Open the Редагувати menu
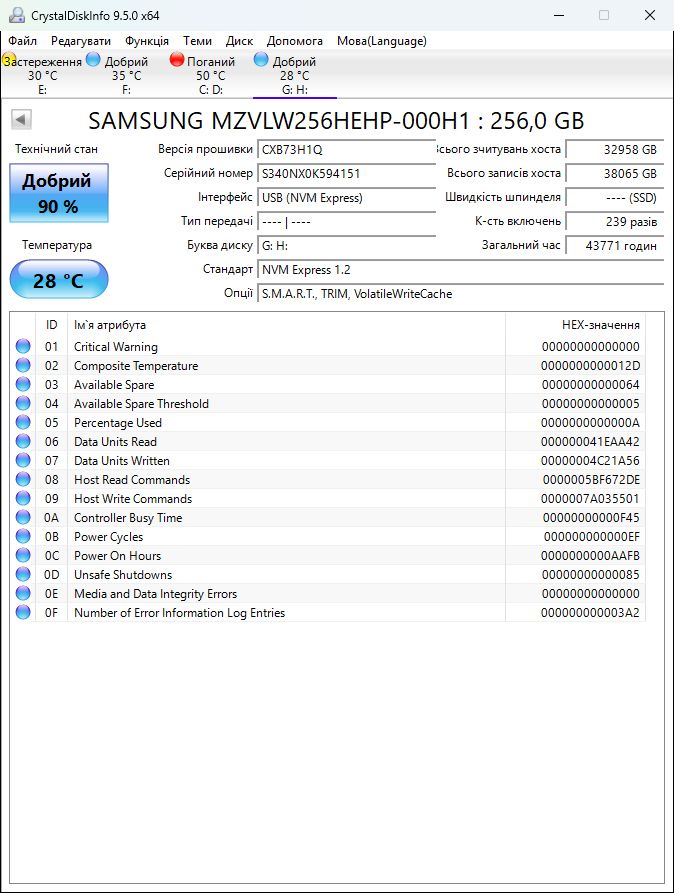 (80, 41)
